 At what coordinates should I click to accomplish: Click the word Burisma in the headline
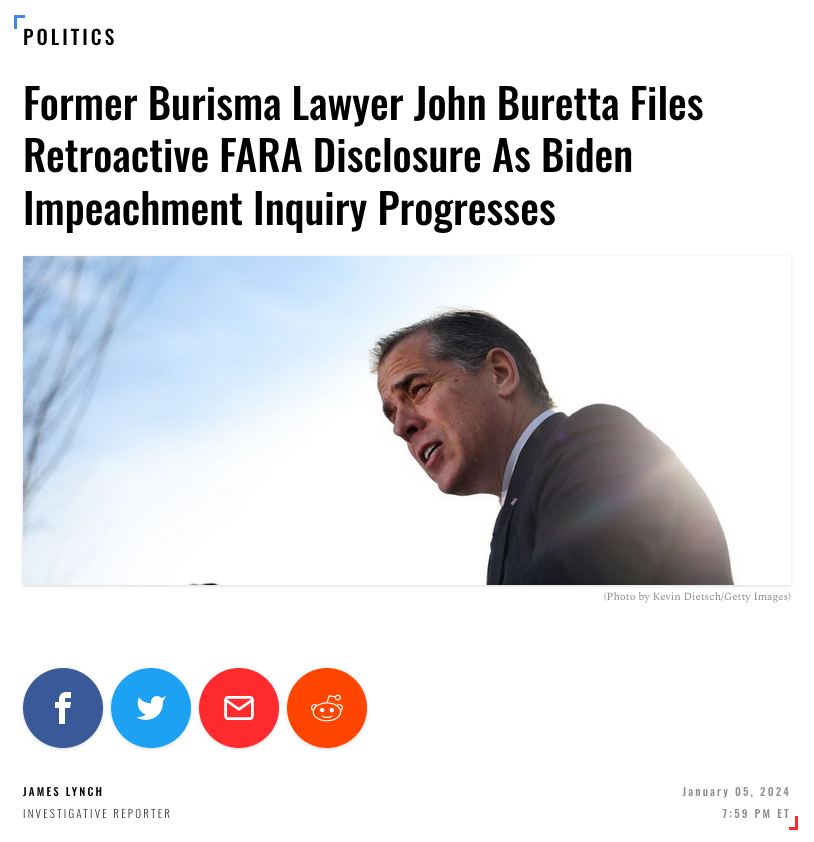215,104
